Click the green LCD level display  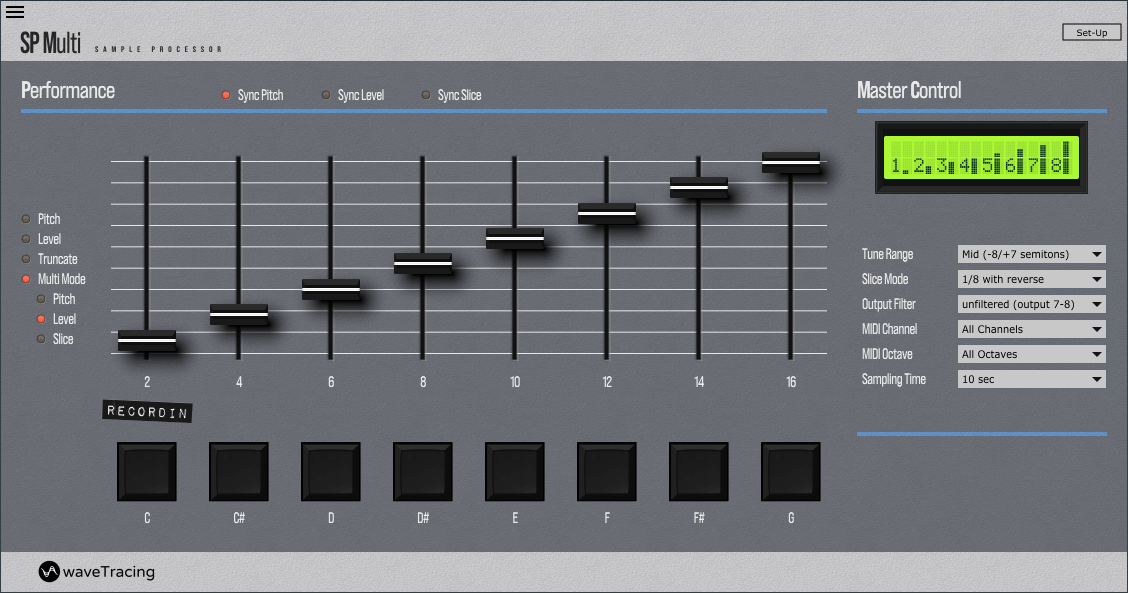click(980, 157)
